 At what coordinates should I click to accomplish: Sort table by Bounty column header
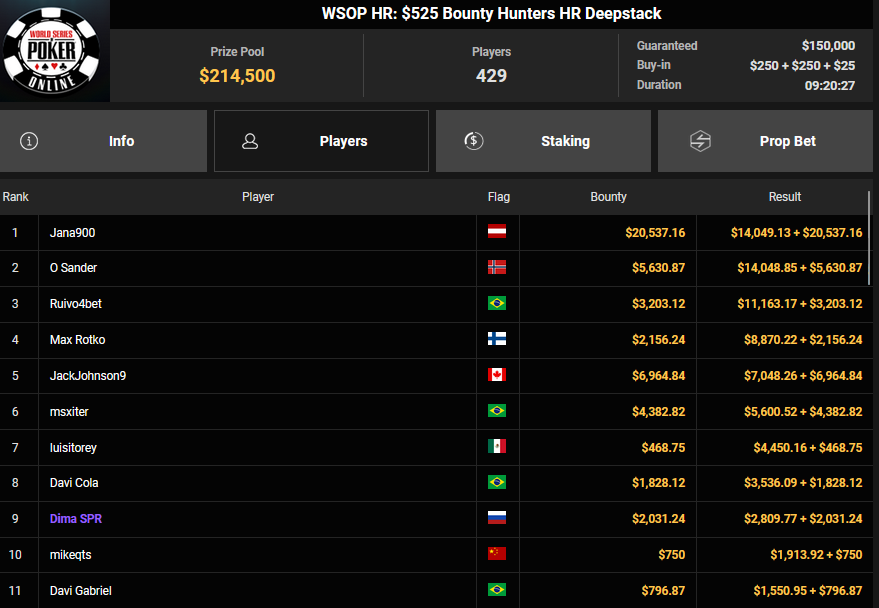[x=608, y=197]
